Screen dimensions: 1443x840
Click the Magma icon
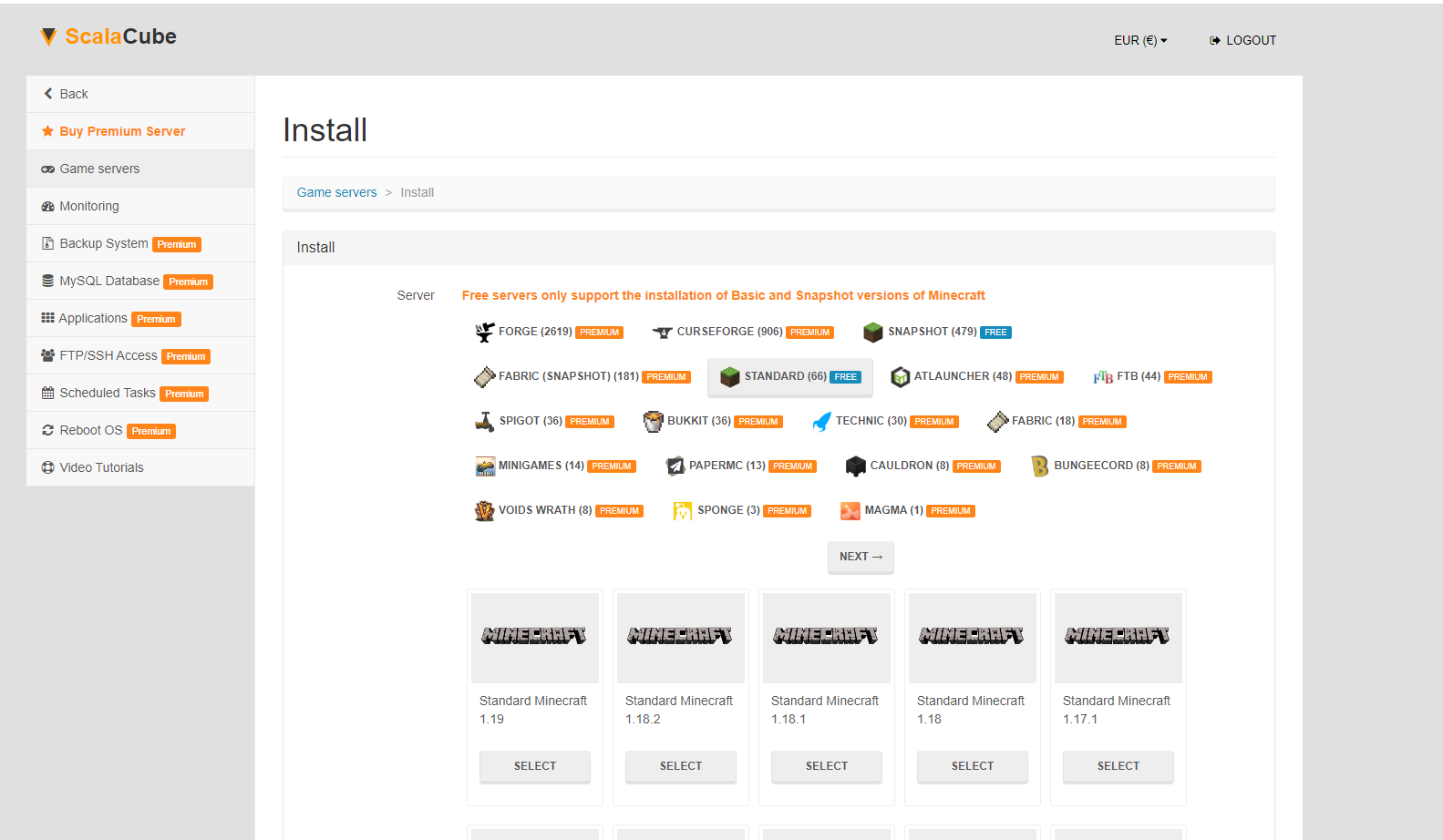850,511
